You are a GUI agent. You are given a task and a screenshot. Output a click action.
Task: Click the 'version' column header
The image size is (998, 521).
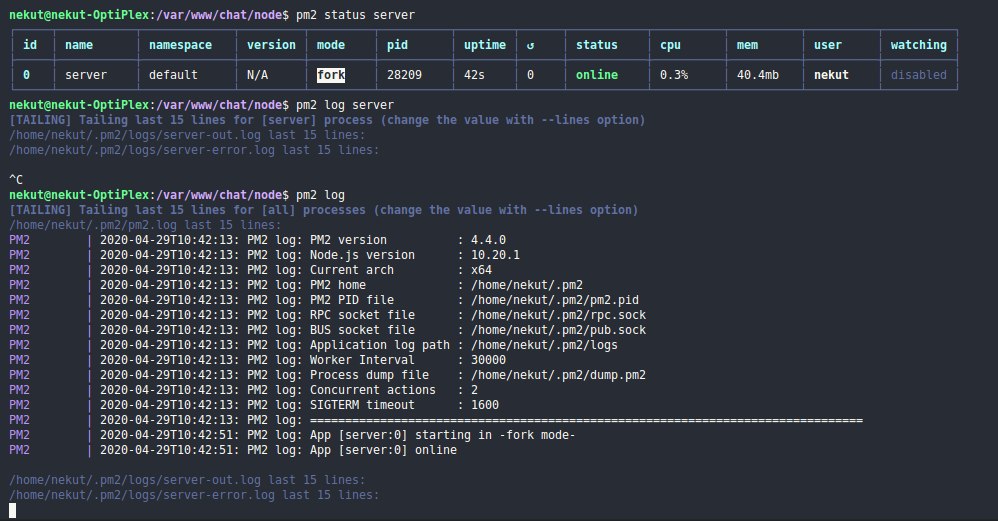click(271, 45)
